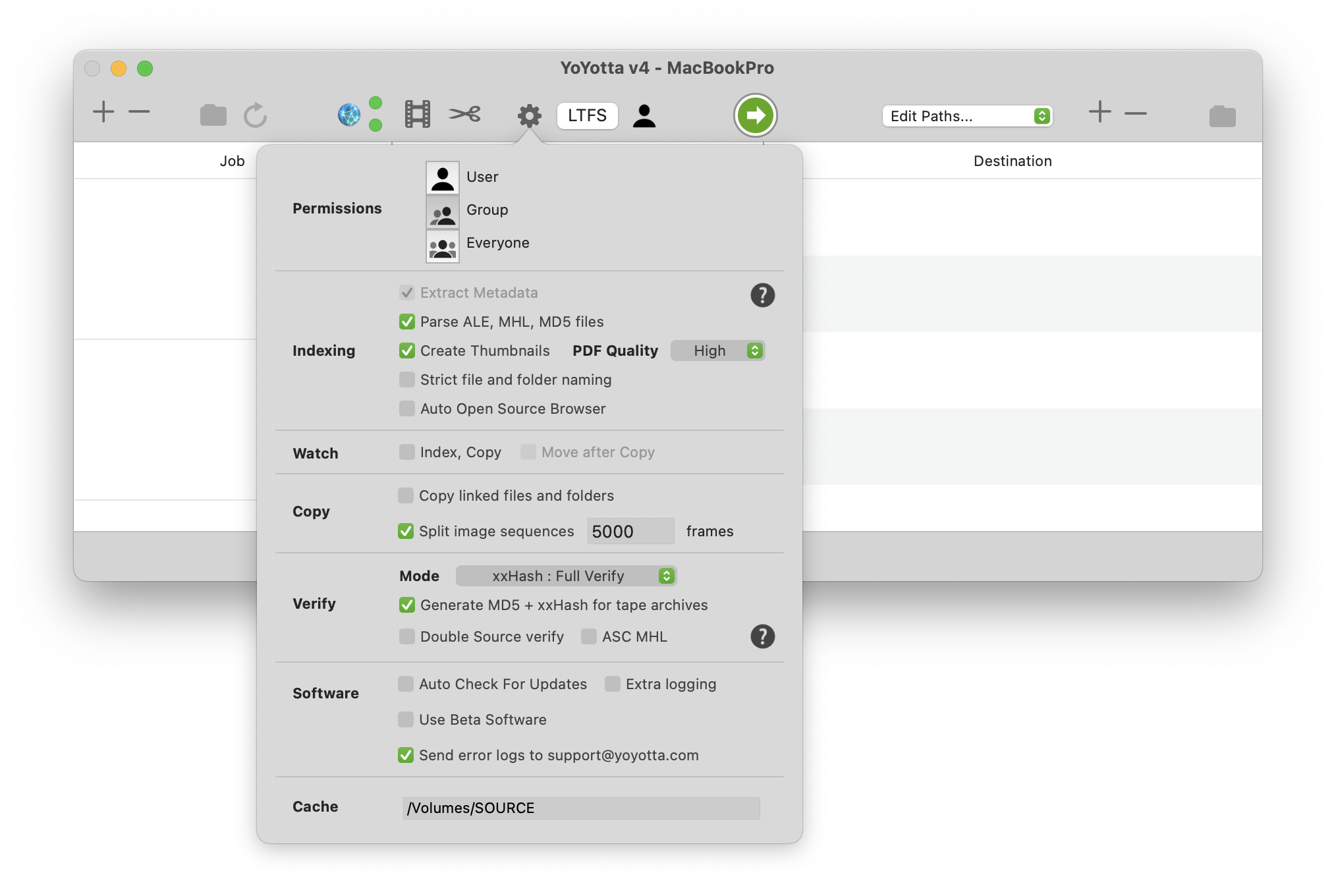Click the user account person icon in toolbar
Image resolution: width=1336 pixels, height=896 pixels.
[x=644, y=115]
